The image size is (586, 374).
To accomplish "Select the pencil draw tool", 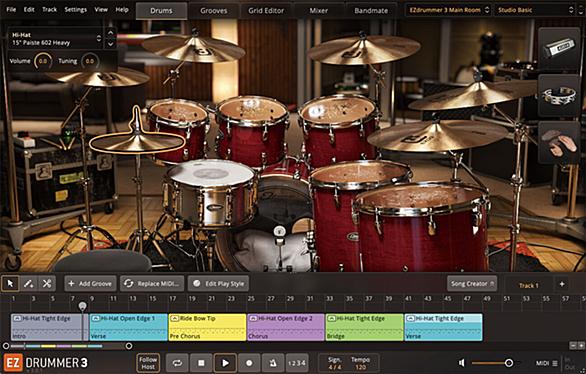I will coord(28,284).
